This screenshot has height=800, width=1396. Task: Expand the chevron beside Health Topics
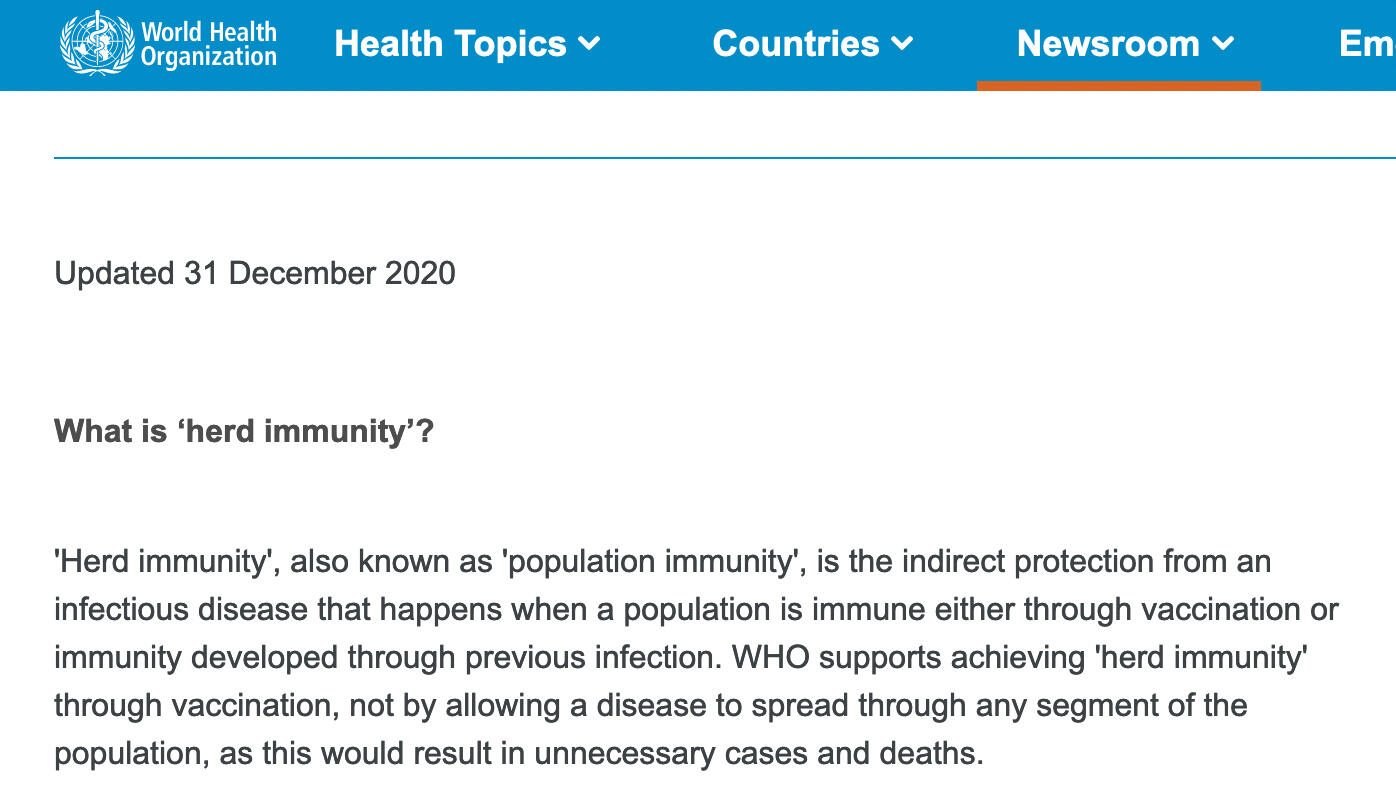[x=590, y=44]
